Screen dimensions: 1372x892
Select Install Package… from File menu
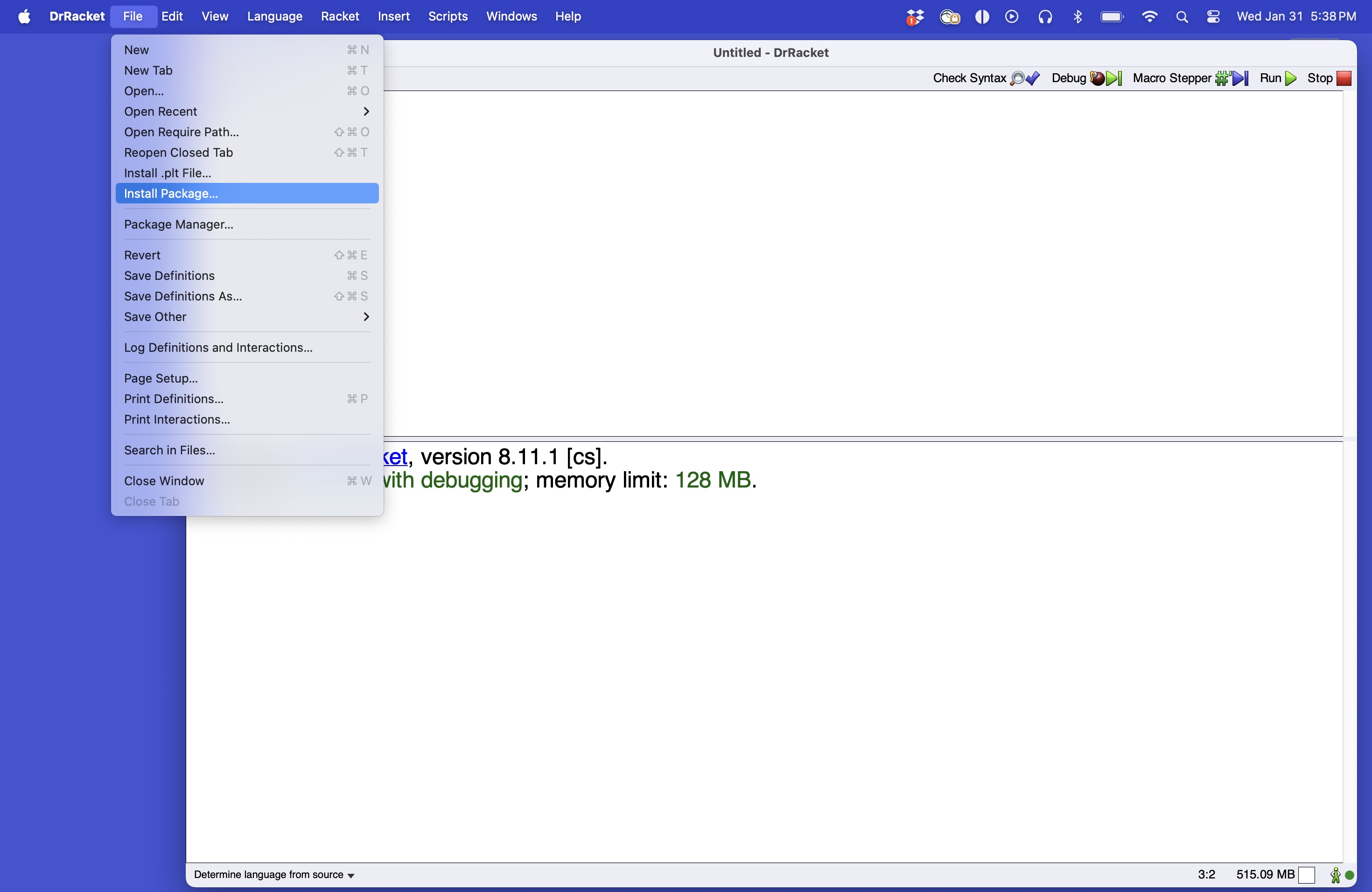[x=247, y=194]
